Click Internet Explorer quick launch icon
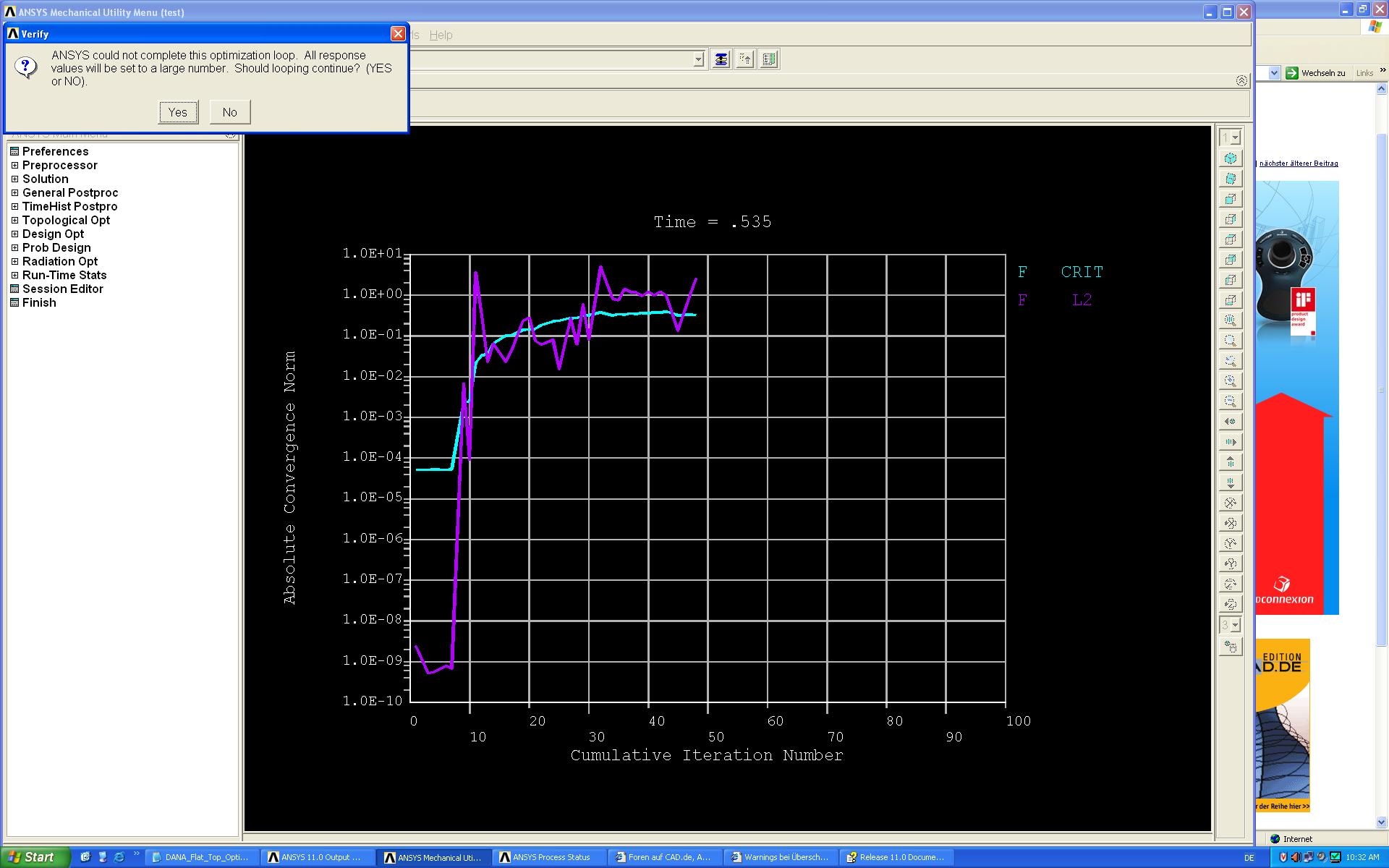1389x868 pixels. click(x=119, y=857)
